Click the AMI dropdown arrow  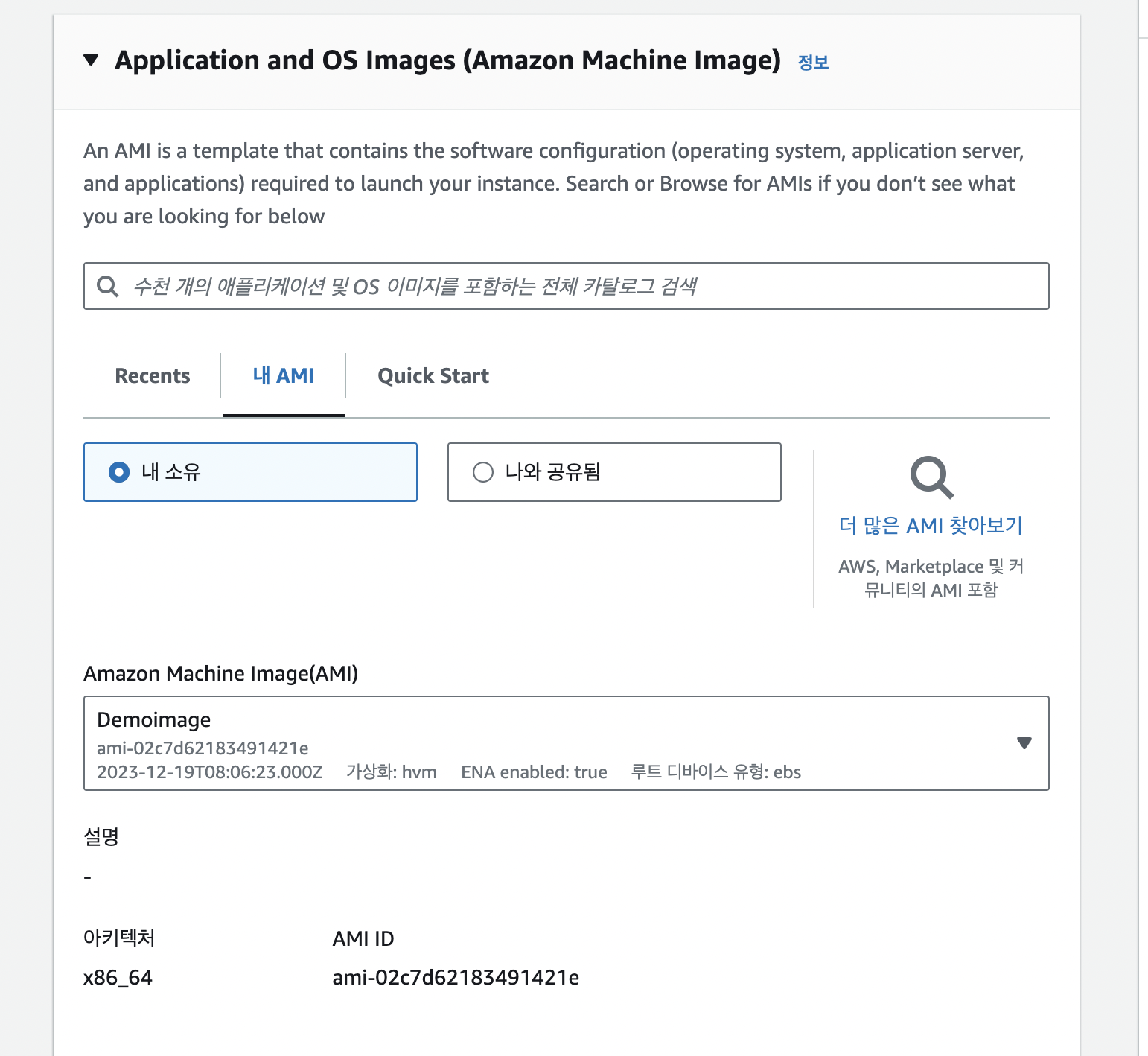point(1024,743)
